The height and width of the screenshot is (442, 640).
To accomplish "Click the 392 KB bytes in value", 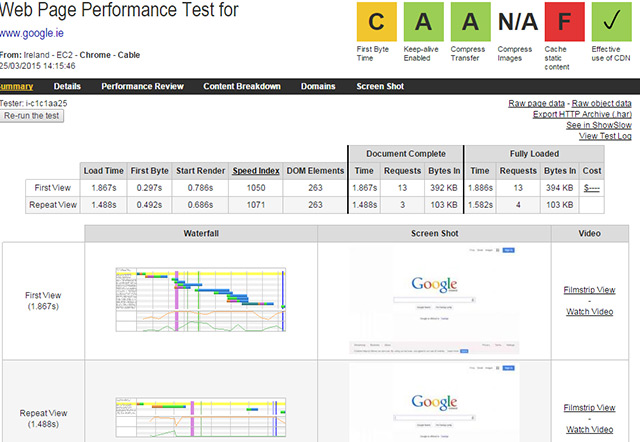I will (x=444, y=188).
